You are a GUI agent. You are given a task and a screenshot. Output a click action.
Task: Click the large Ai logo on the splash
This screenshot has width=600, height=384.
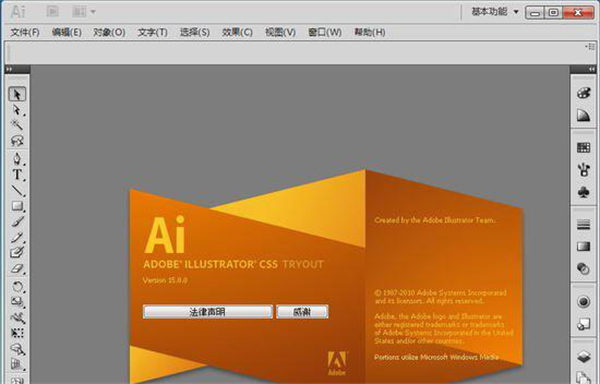click(x=165, y=234)
